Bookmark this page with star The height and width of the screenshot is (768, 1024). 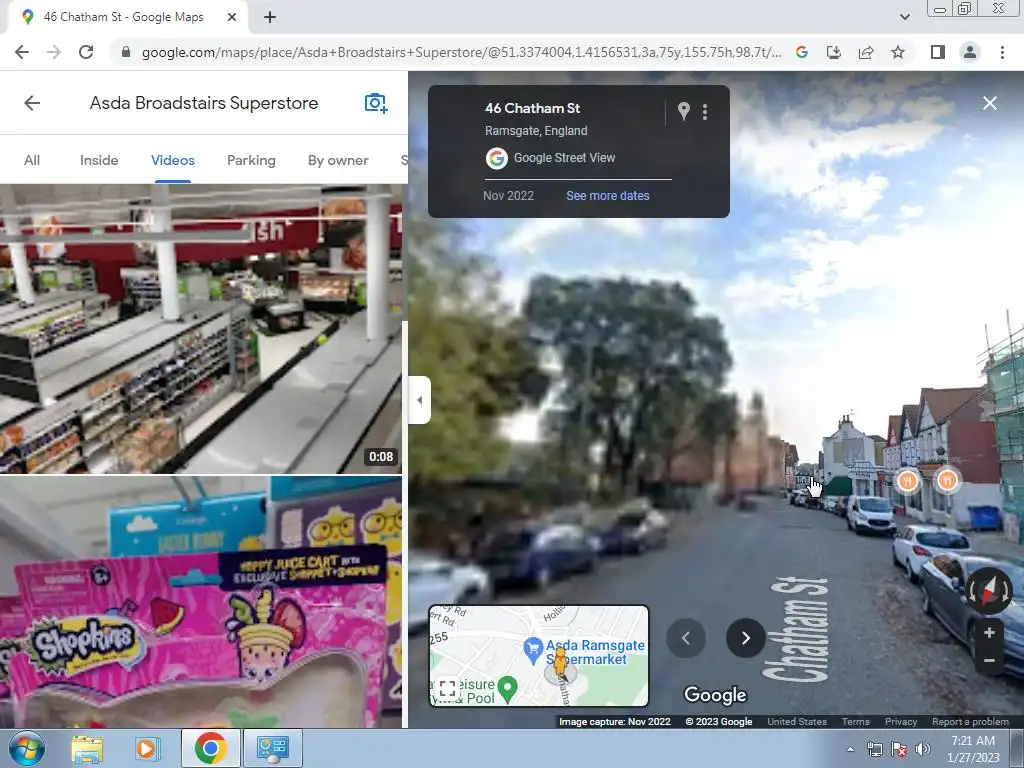point(898,52)
